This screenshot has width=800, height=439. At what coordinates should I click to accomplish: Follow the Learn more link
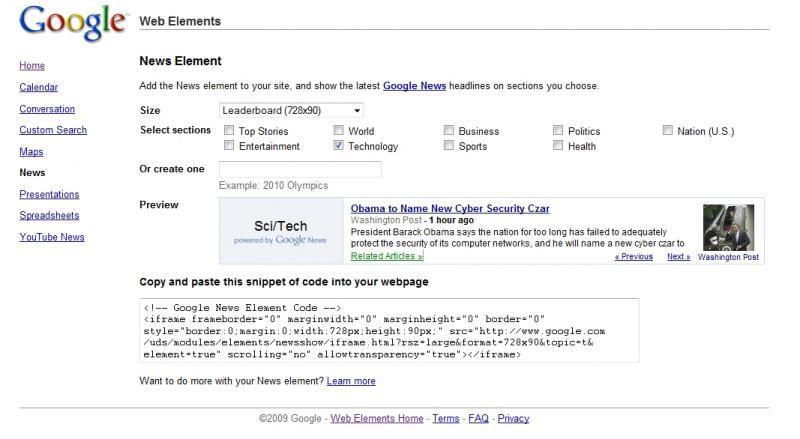point(351,381)
